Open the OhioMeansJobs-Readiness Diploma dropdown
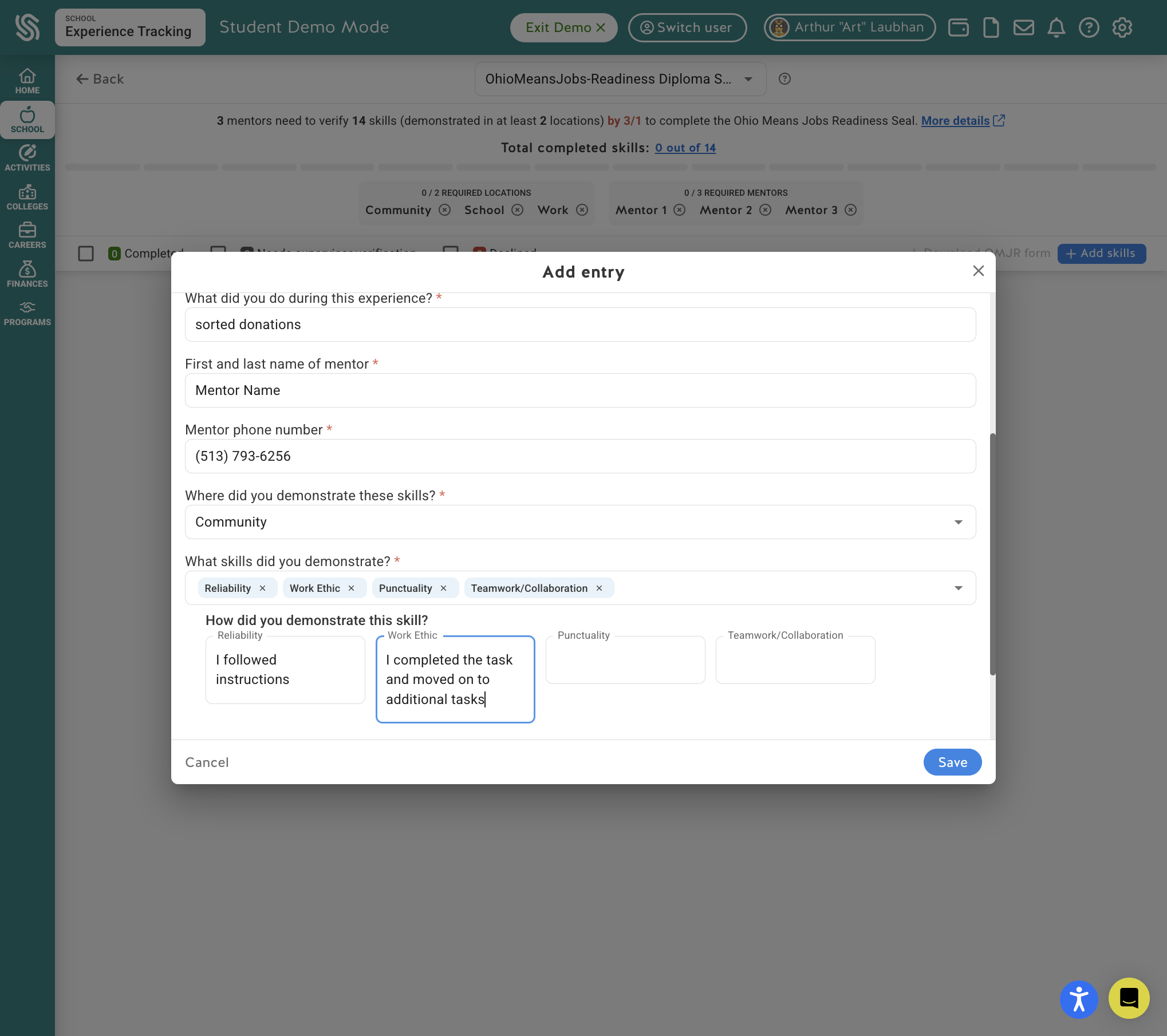 tap(620, 79)
